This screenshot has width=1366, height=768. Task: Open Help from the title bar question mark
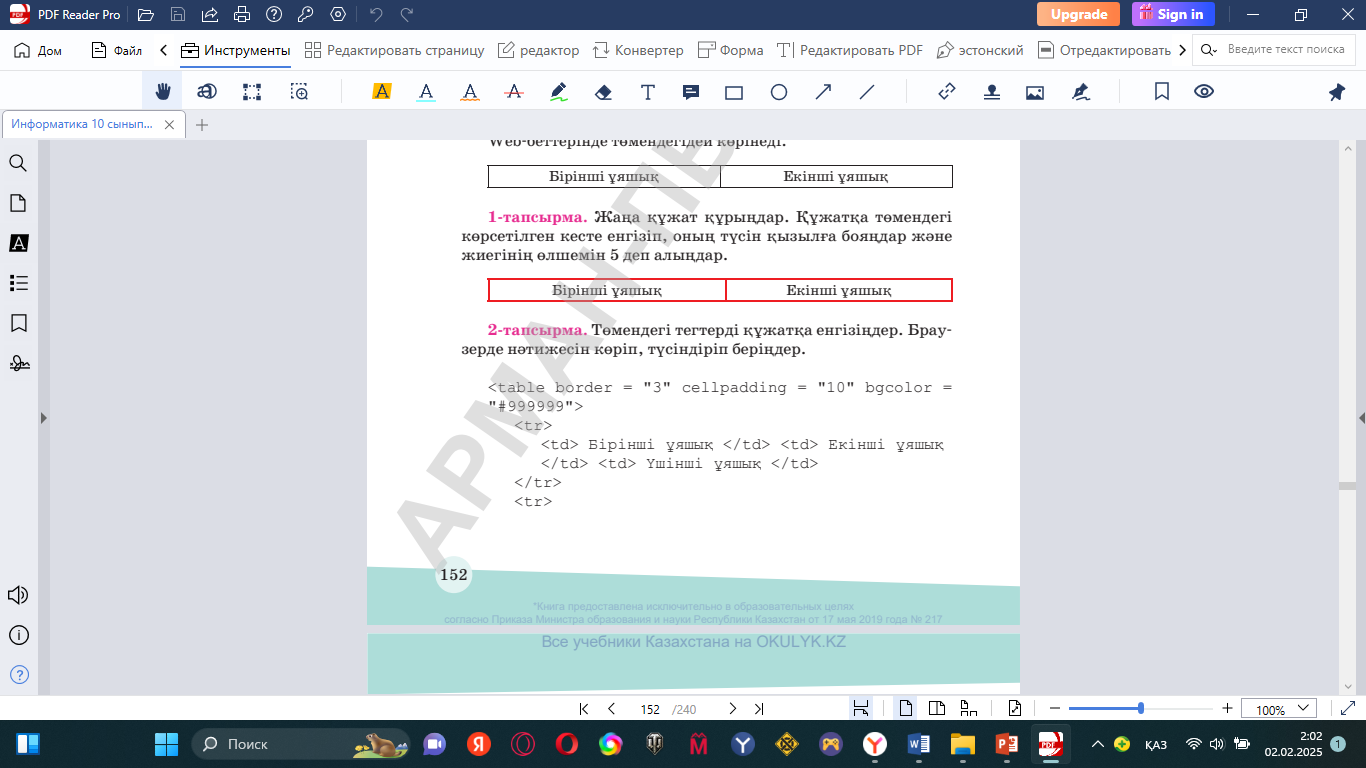[274, 15]
